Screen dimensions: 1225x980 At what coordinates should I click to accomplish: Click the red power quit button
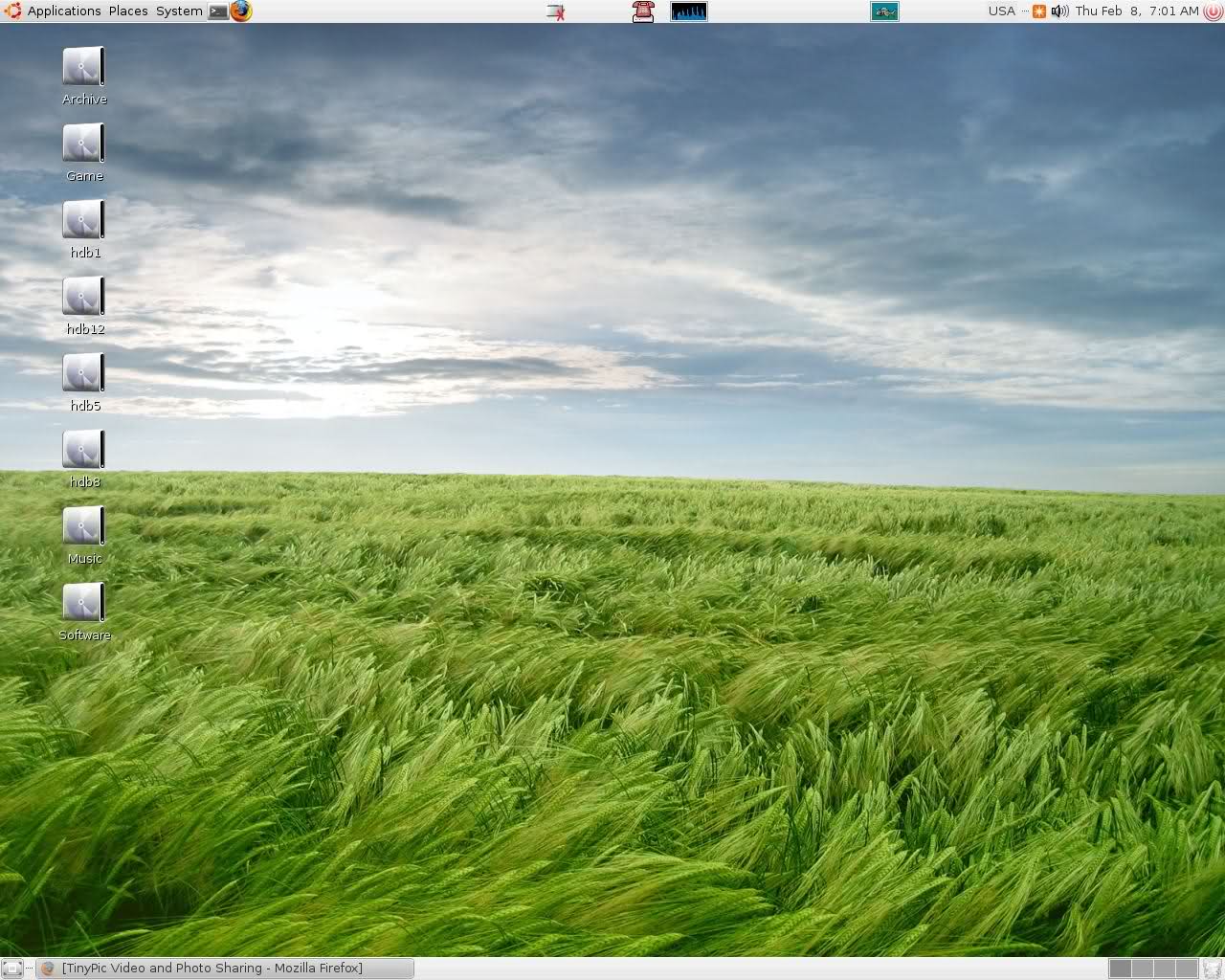[1213, 11]
